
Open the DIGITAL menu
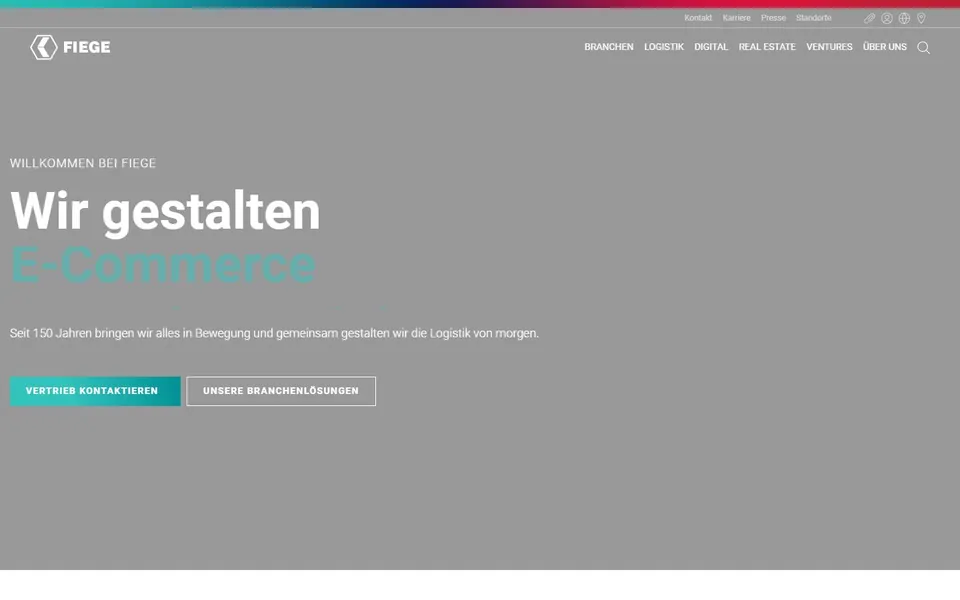pyautogui.click(x=711, y=47)
